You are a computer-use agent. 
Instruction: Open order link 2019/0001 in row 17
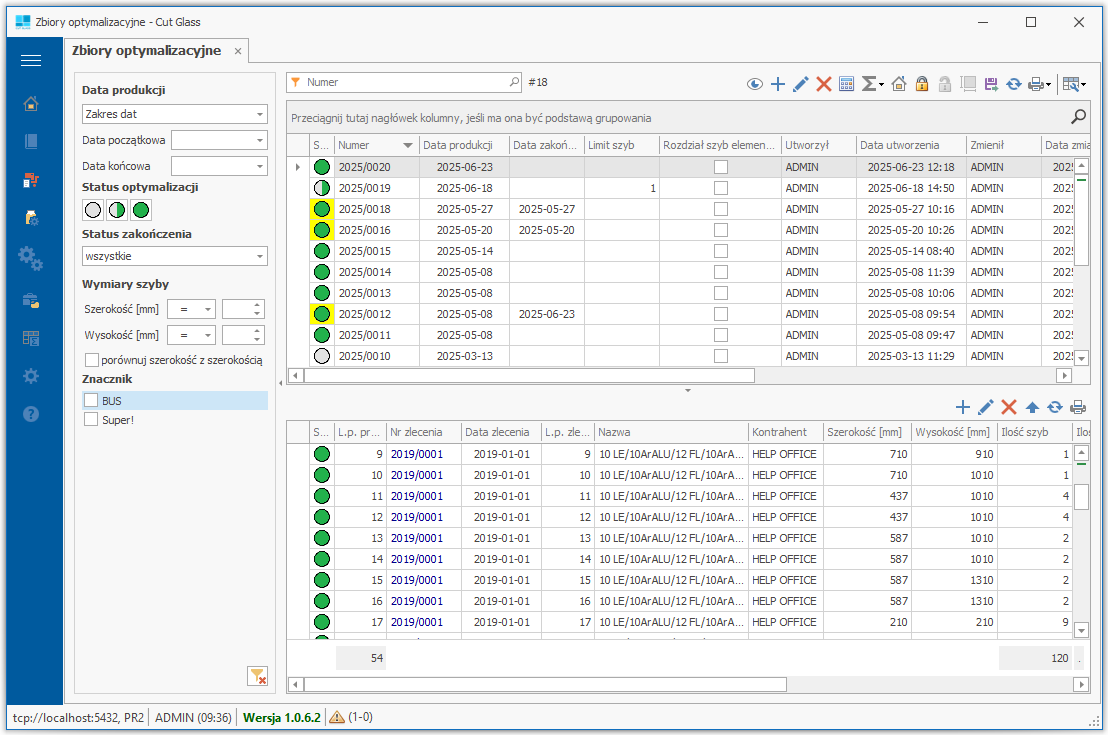(x=417, y=622)
